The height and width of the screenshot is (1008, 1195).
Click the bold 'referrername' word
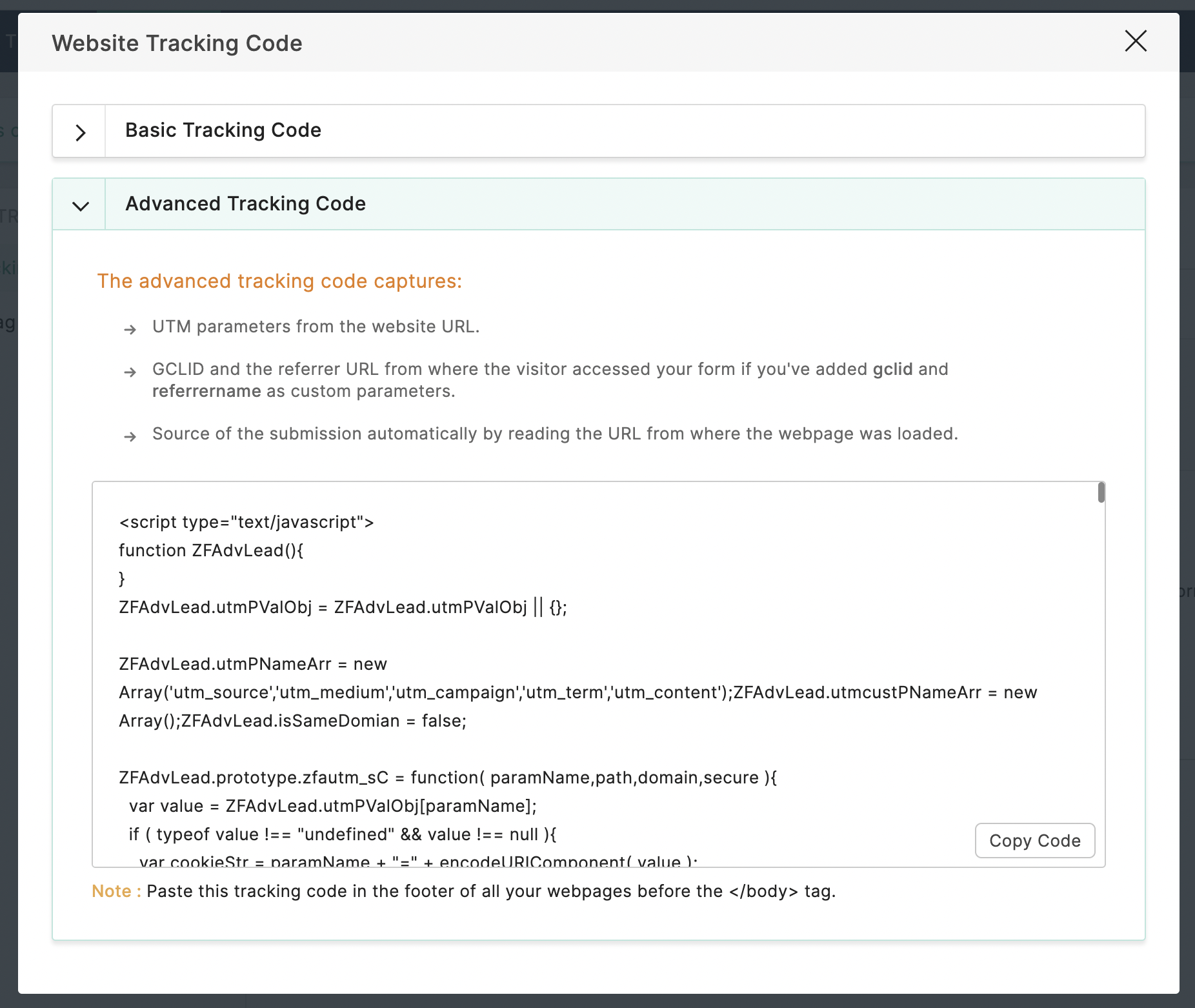206,391
